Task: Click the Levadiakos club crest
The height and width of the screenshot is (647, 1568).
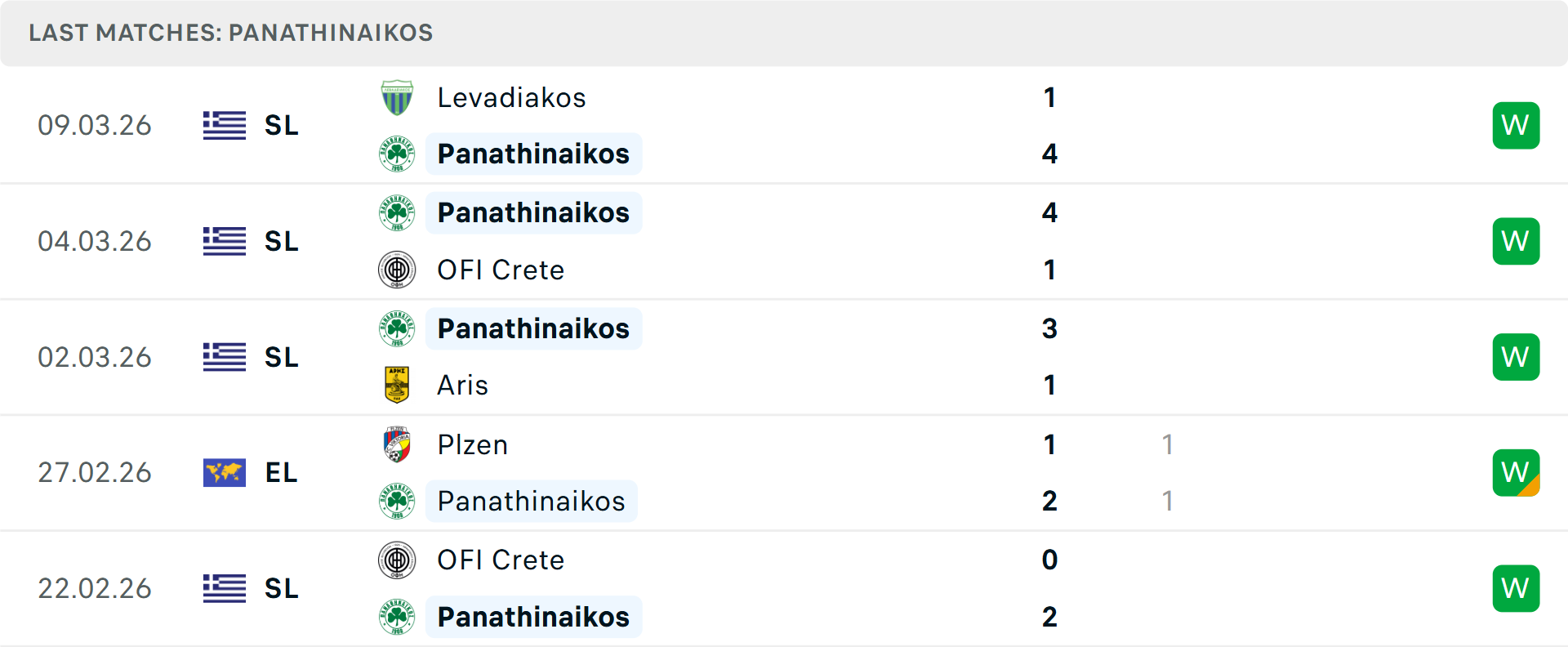Action: pos(397,97)
